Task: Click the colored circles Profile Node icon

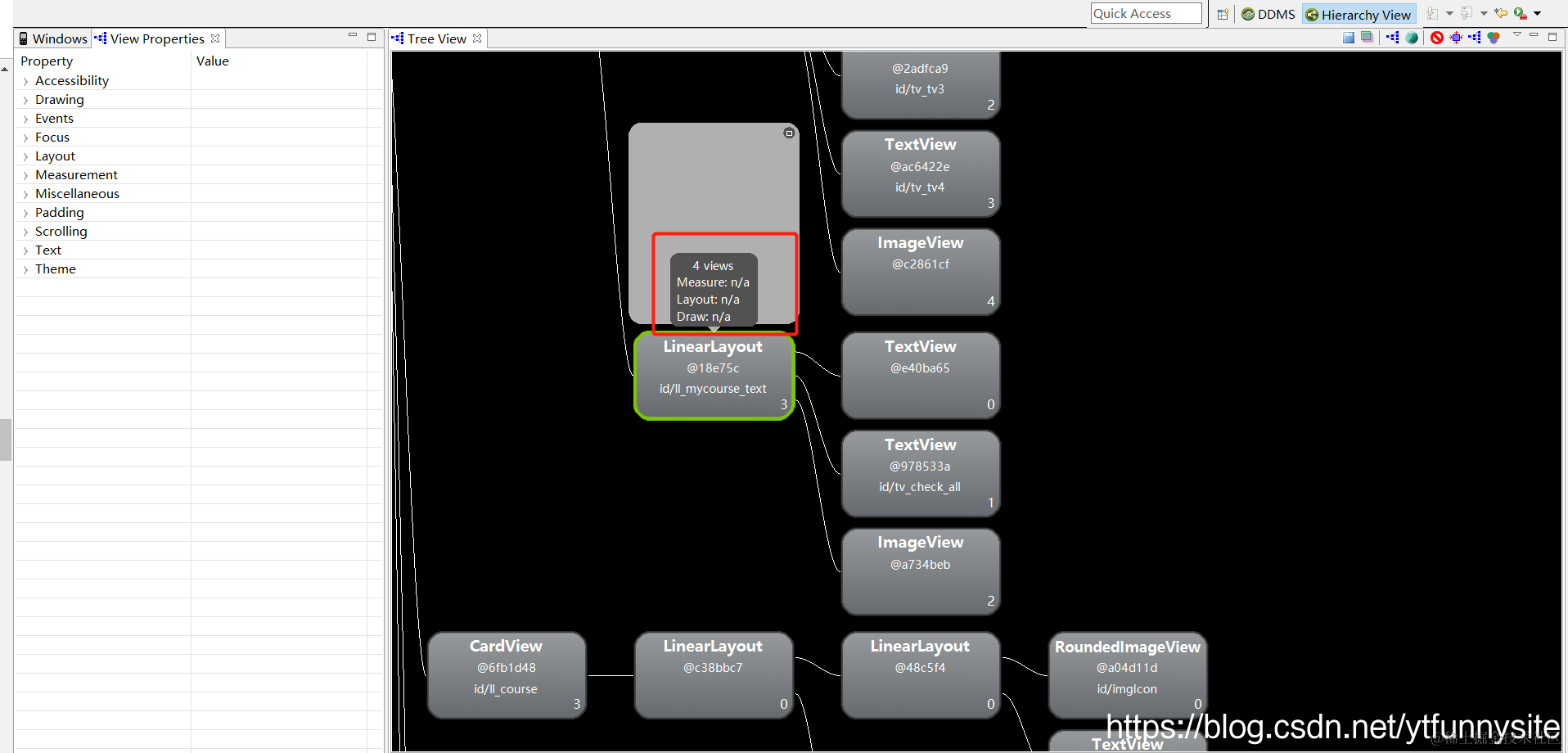Action: (1494, 38)
